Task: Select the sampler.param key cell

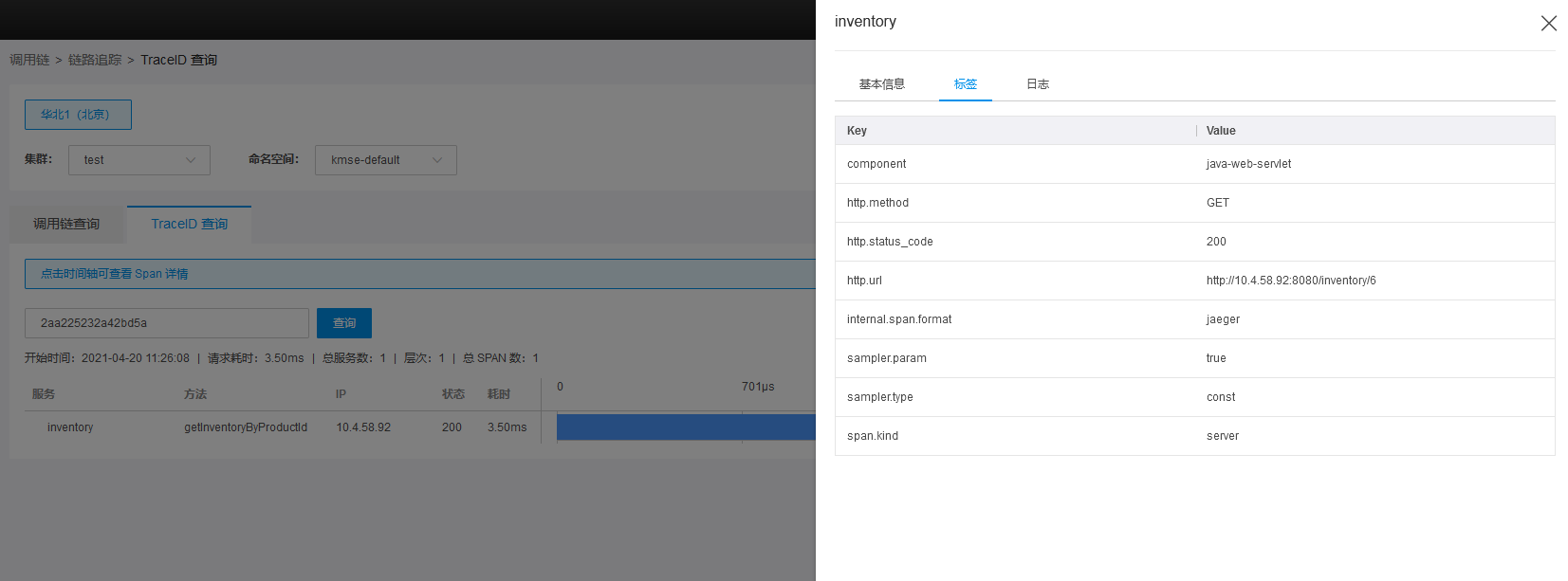Action: point(887,358)
